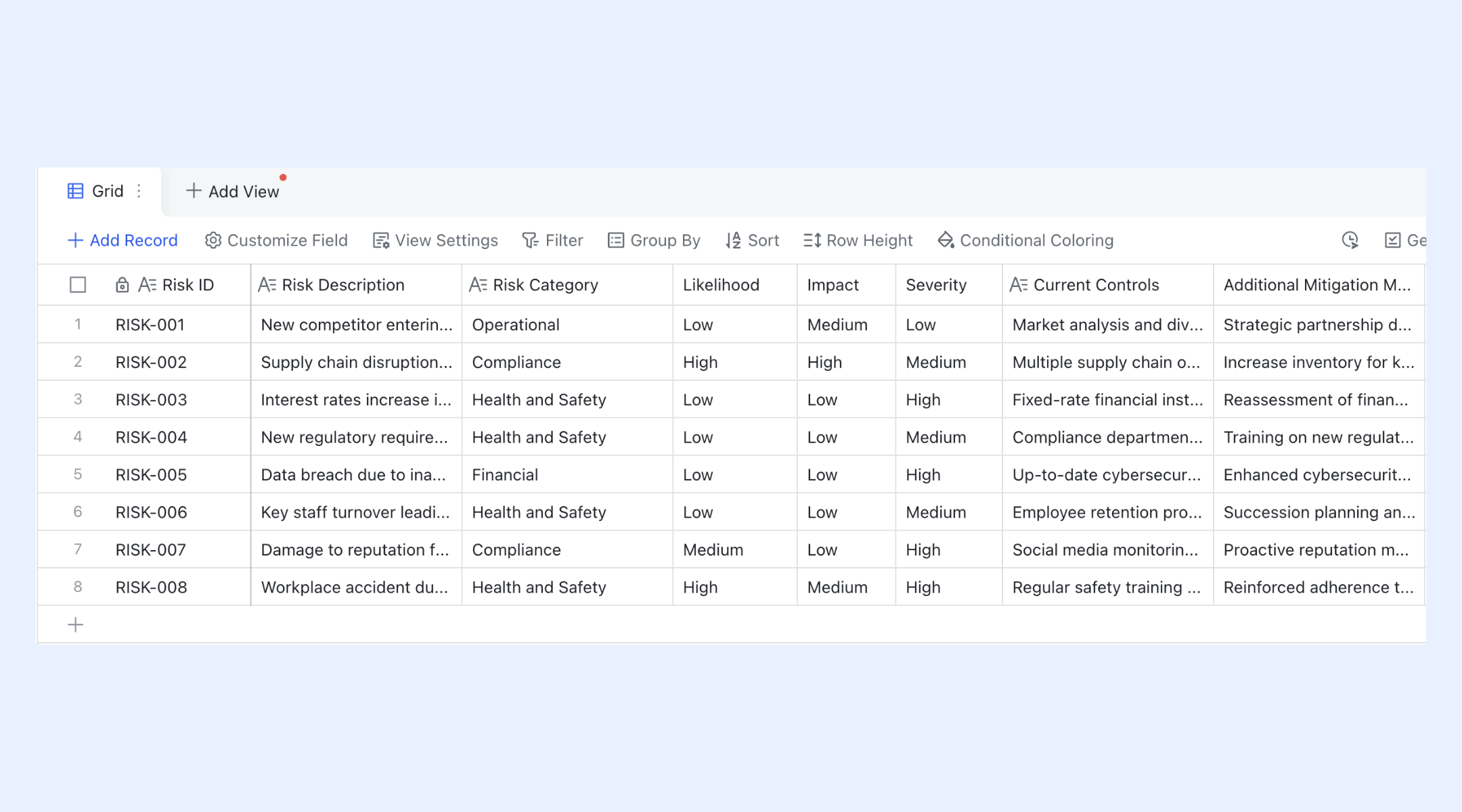Open Row Height settings

[x=858, y=240]
